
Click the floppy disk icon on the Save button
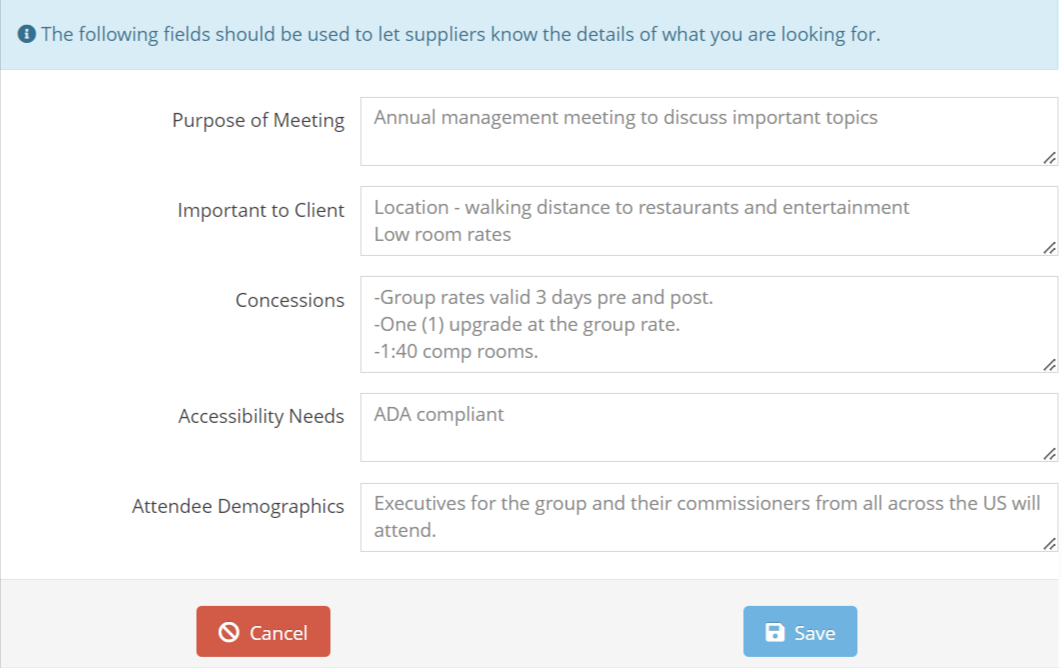tap(775, 631)
